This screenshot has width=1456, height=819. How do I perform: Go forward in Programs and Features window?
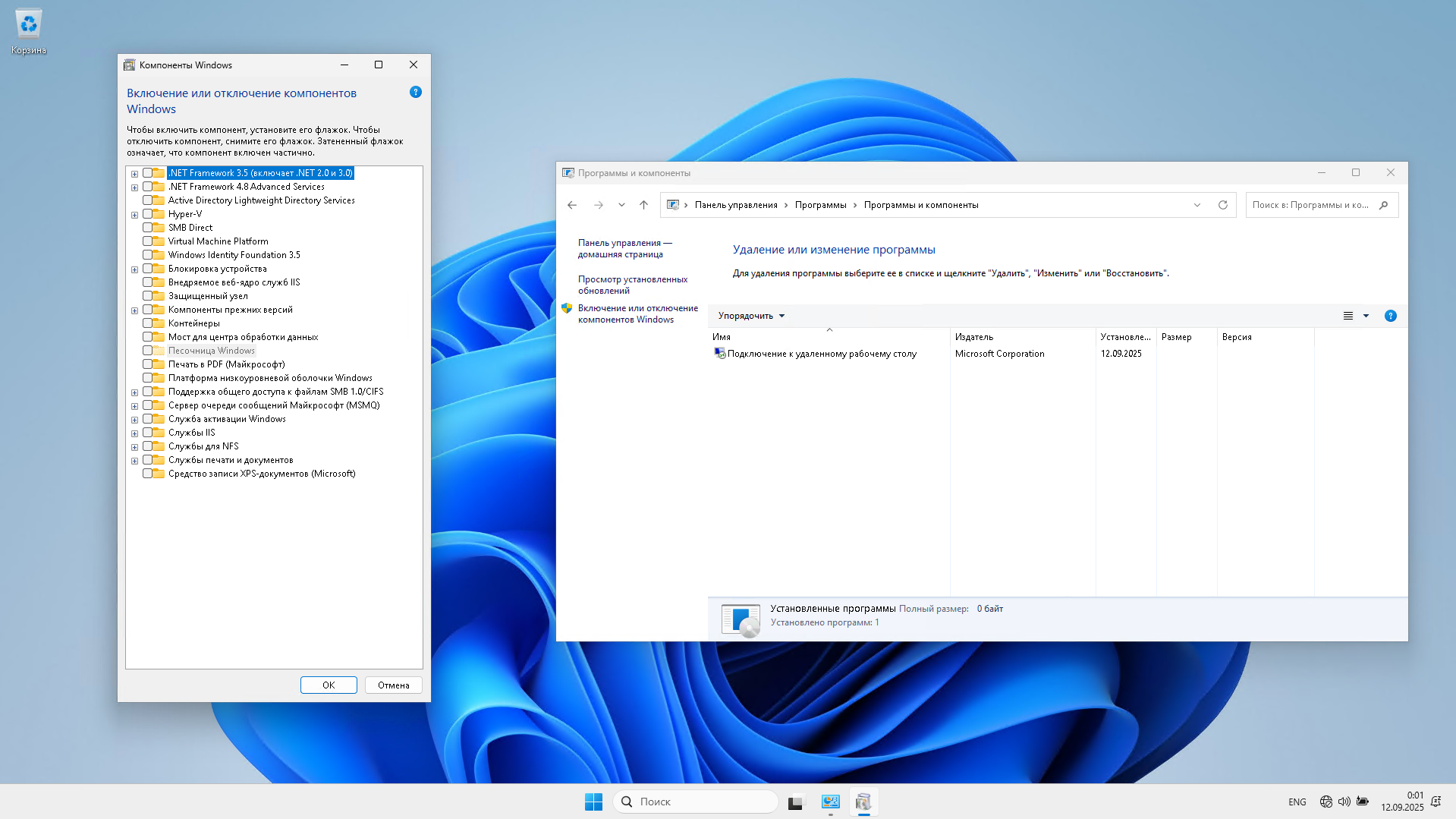598,205
